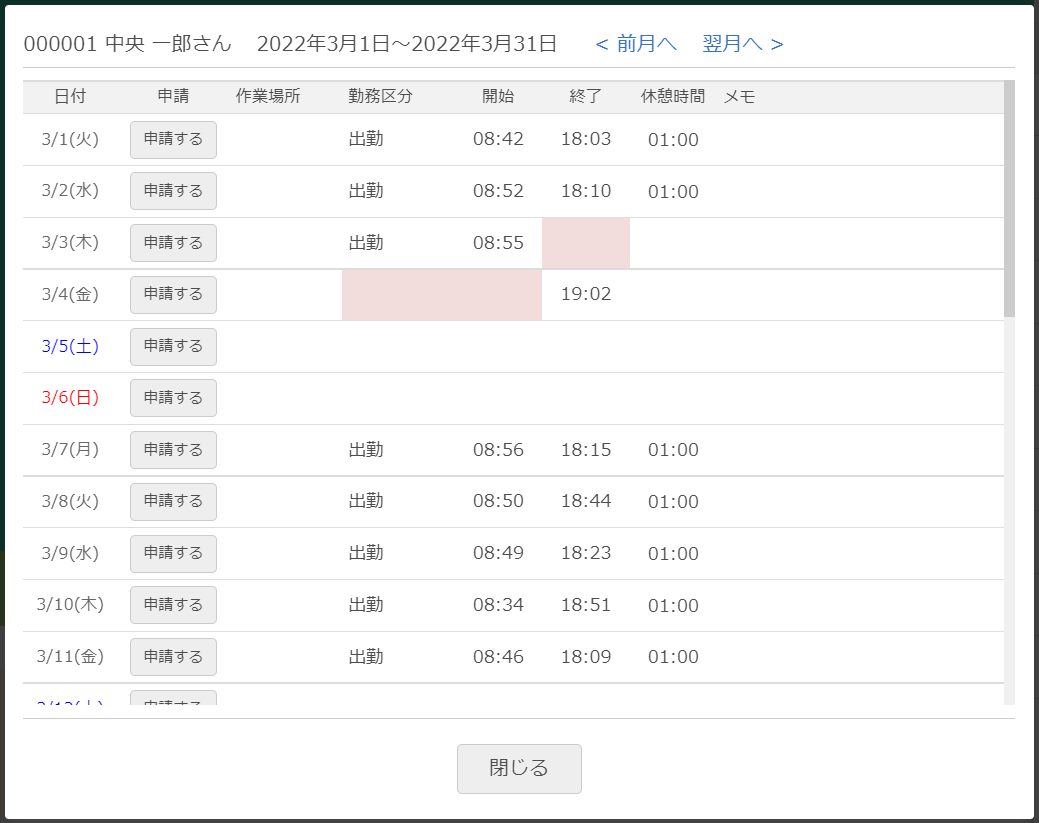Click the 申請する button on the 3/8(火) row
The height and width of the screenshot is (823, 1039).
173,502
